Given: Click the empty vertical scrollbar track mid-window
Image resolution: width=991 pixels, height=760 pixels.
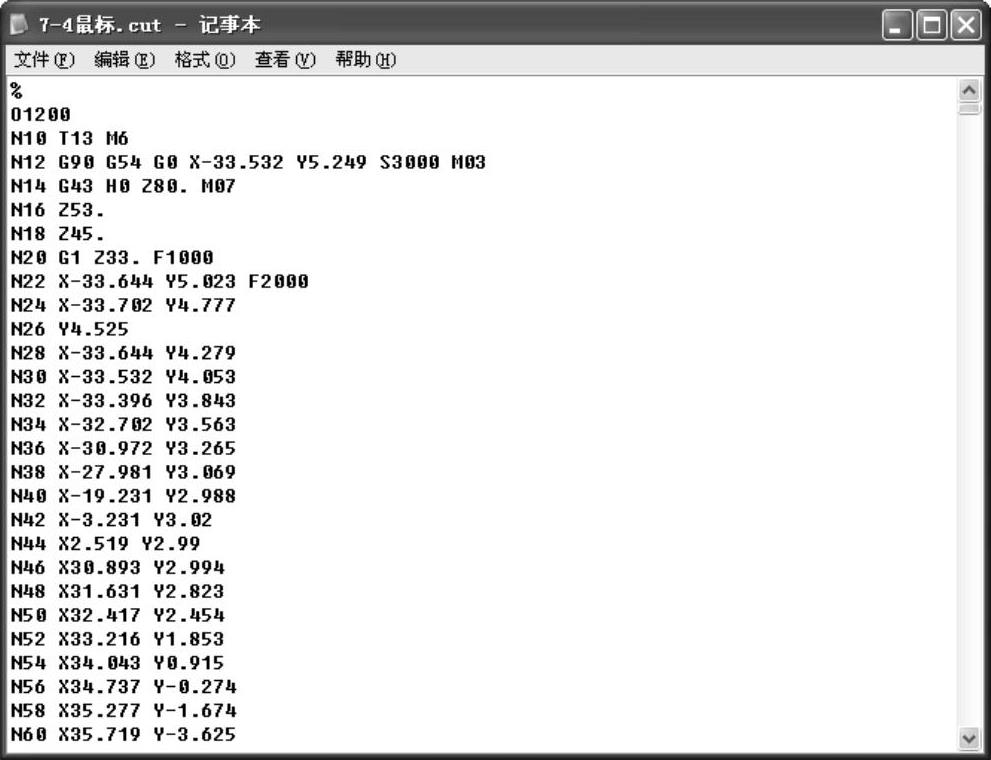Looking at the screenshot, I should point(968,420).
